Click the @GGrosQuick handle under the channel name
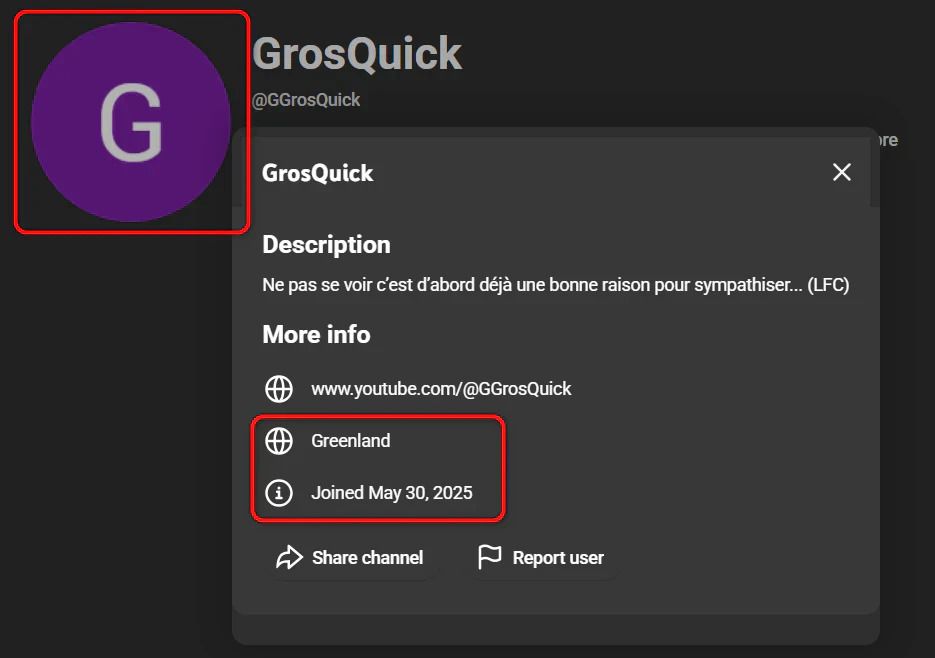The height and width of the screenshot is (658, 935). click(306, 100)
